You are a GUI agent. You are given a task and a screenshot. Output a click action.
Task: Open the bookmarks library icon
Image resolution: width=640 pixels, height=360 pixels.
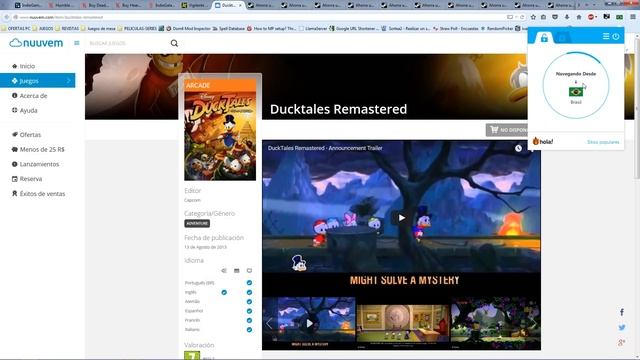coord(544,17)
